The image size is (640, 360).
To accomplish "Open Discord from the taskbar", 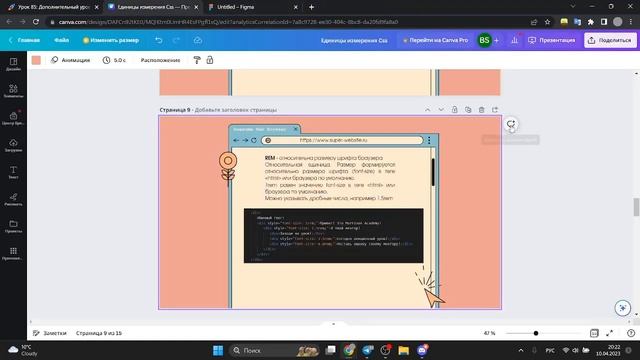I will point(422,350).
